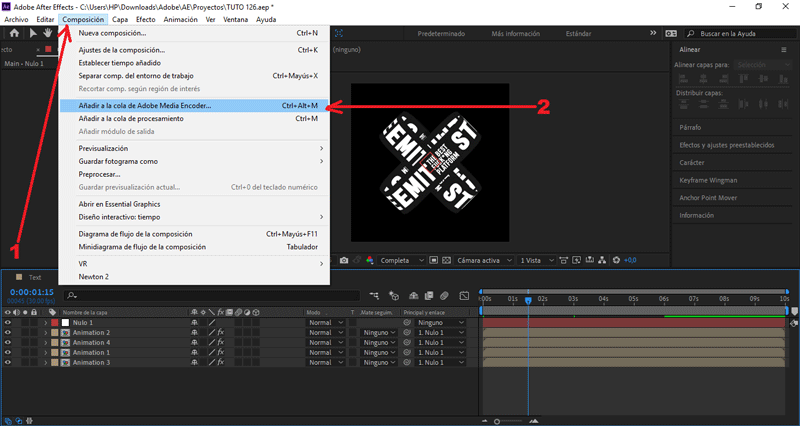Enable frame blending for the composition
Screen dimensions: 800x426
429,295
